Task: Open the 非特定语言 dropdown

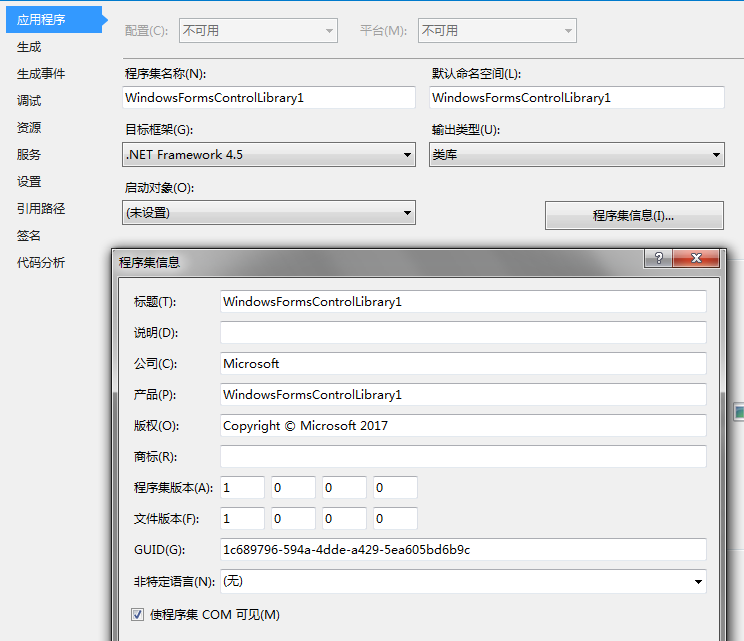Action: coord(463,581)
